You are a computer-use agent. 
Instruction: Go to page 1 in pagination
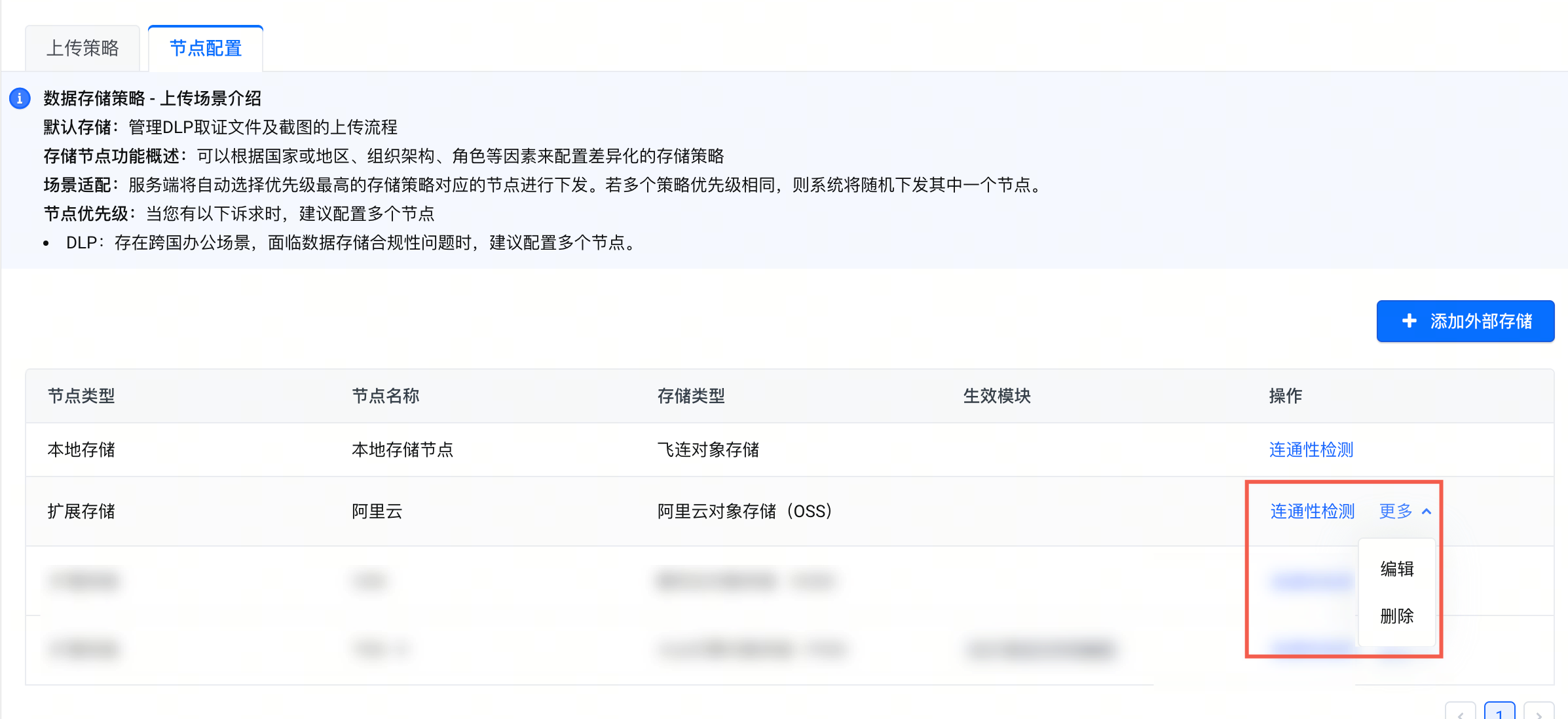click(x=1499, y=713)
